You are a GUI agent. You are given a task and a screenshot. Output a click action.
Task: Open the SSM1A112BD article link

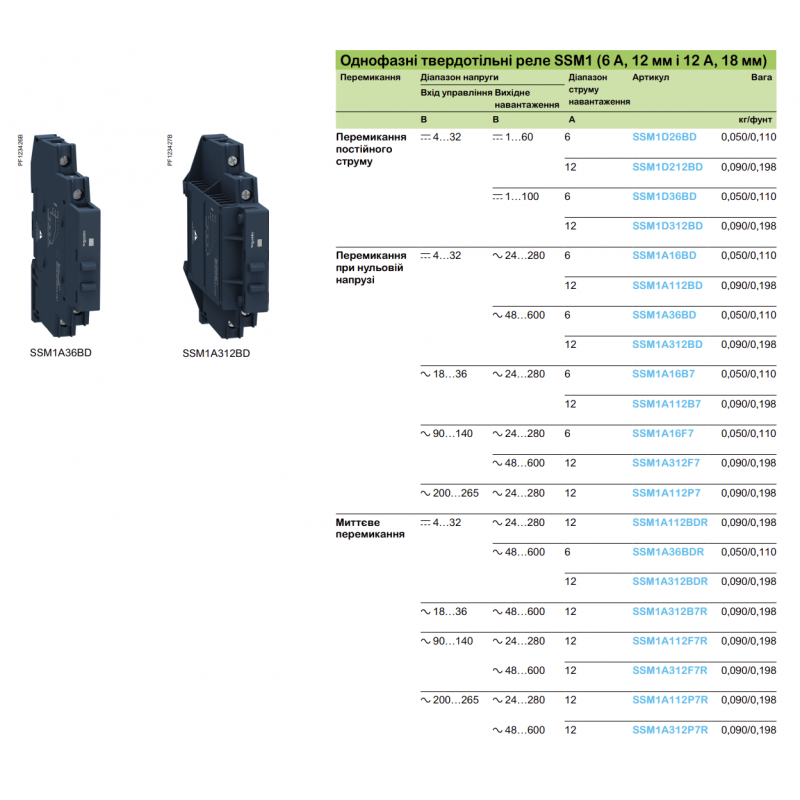coord(666,285)
